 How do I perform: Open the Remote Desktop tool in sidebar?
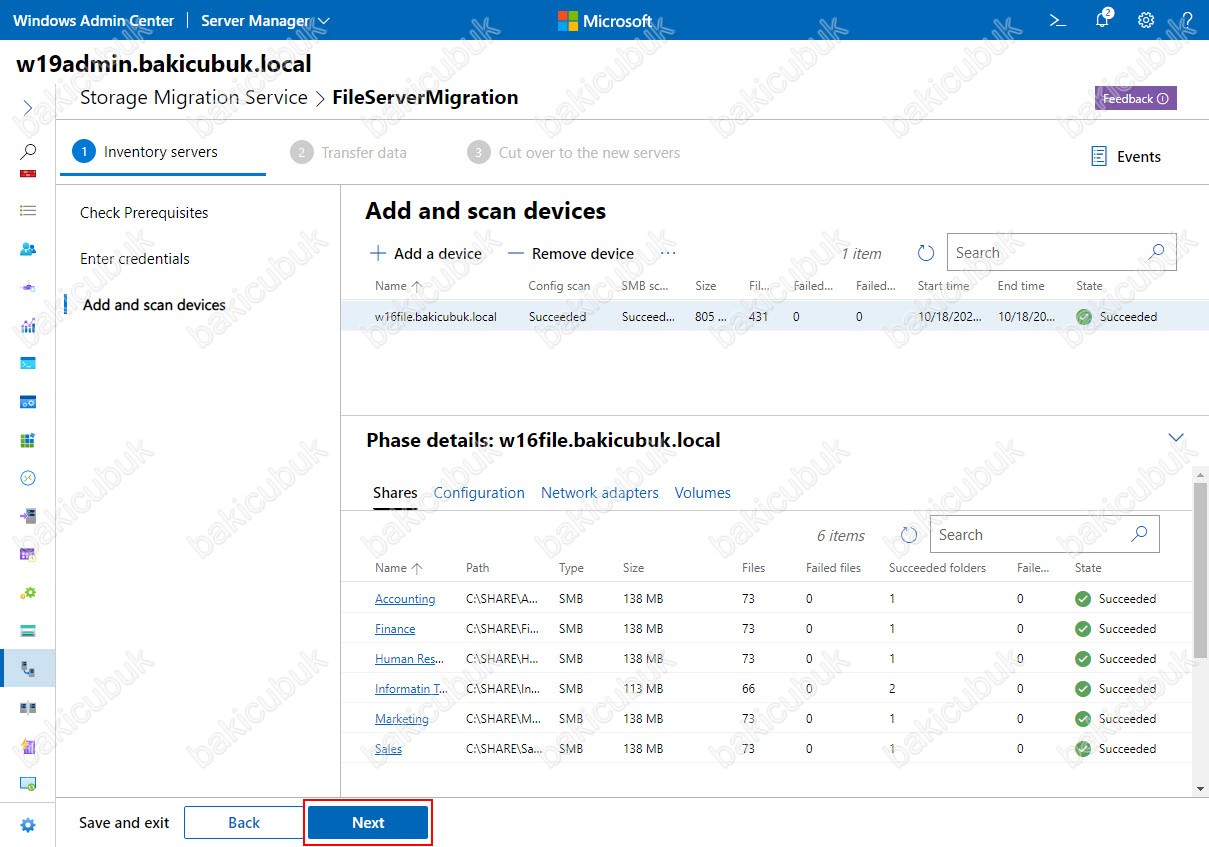(28, 478)
